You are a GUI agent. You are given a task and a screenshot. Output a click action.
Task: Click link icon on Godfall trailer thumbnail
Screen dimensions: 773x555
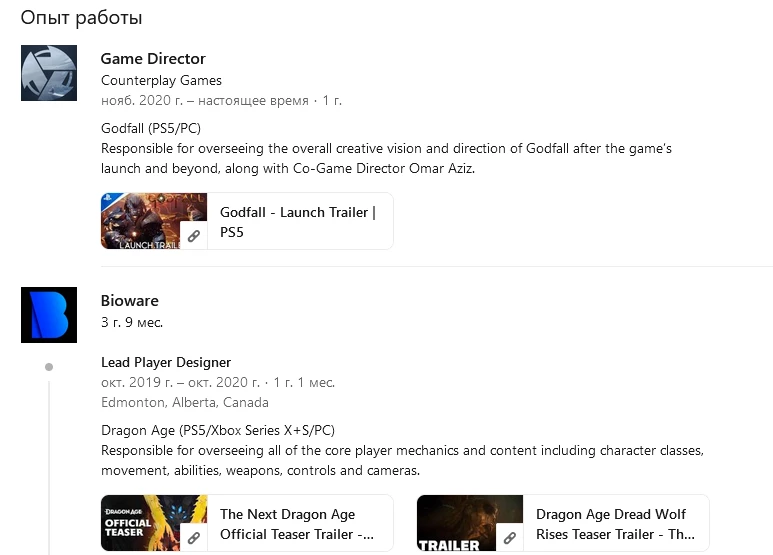pyautogui.click(x=194, y=236)
